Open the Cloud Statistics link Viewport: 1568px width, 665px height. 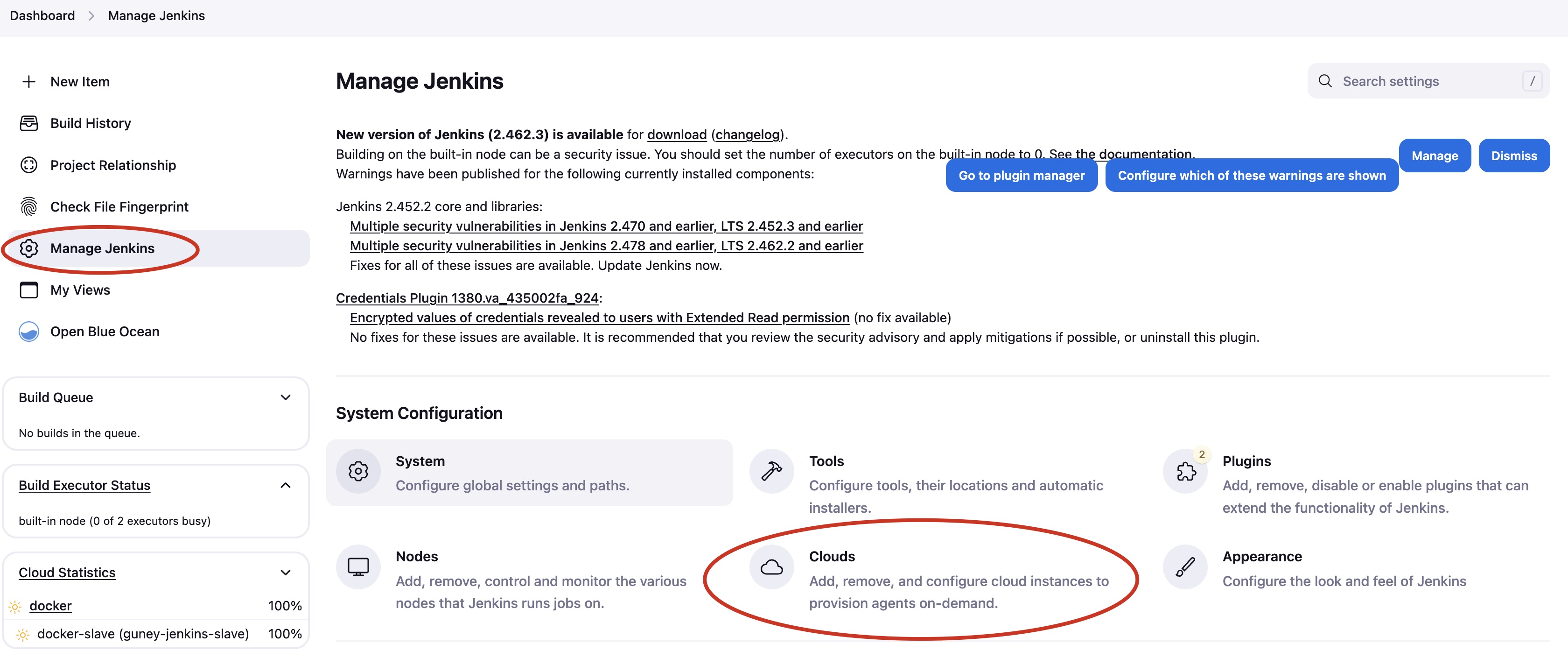(67, 573)
